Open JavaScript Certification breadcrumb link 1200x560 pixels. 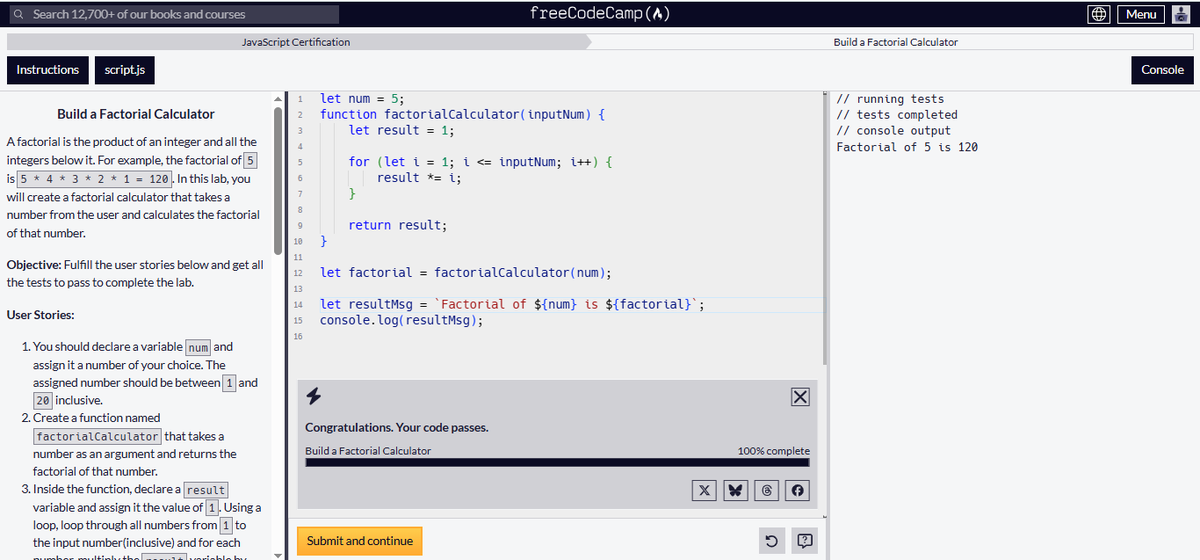coord(296,42)
